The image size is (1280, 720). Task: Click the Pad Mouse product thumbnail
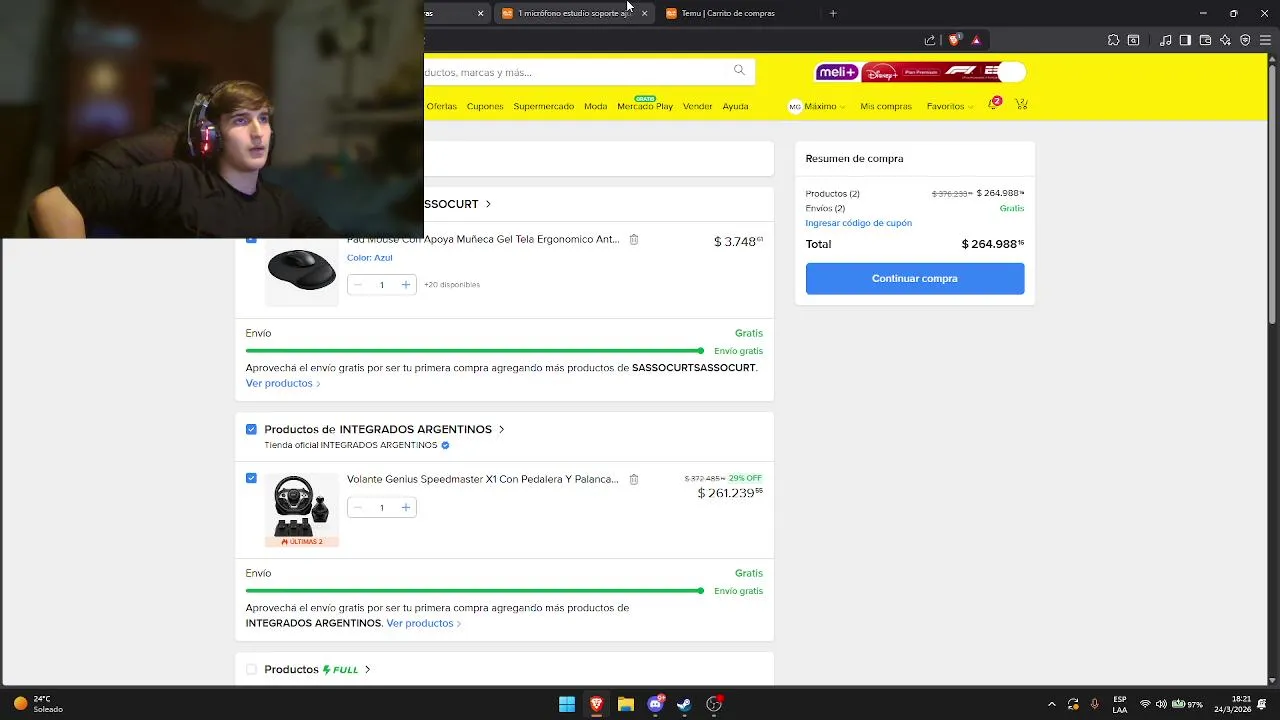(302, 273)
